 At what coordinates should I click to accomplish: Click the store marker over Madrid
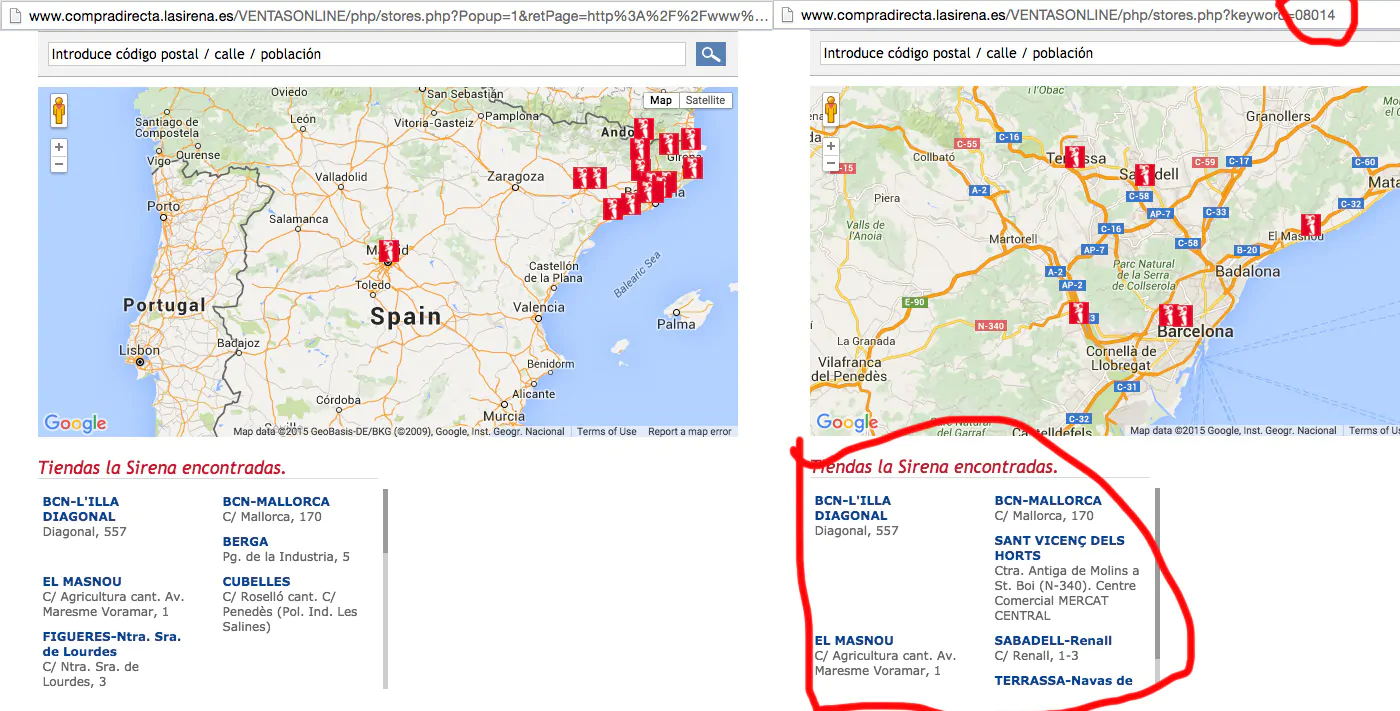click(x=389, y=250)
